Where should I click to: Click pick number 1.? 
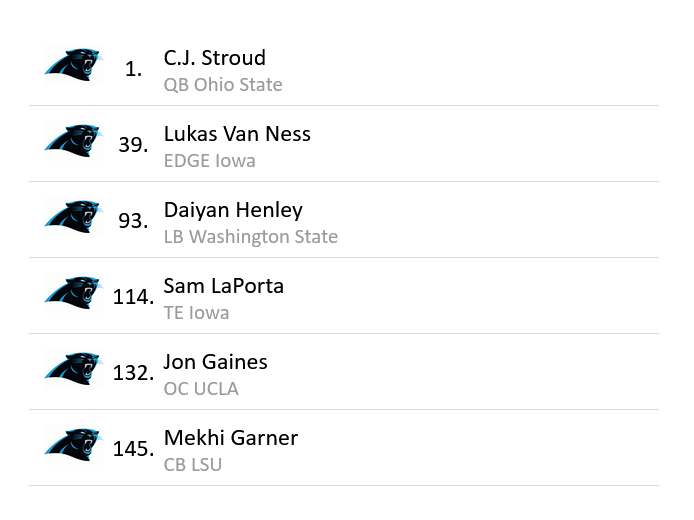point(134,69)
